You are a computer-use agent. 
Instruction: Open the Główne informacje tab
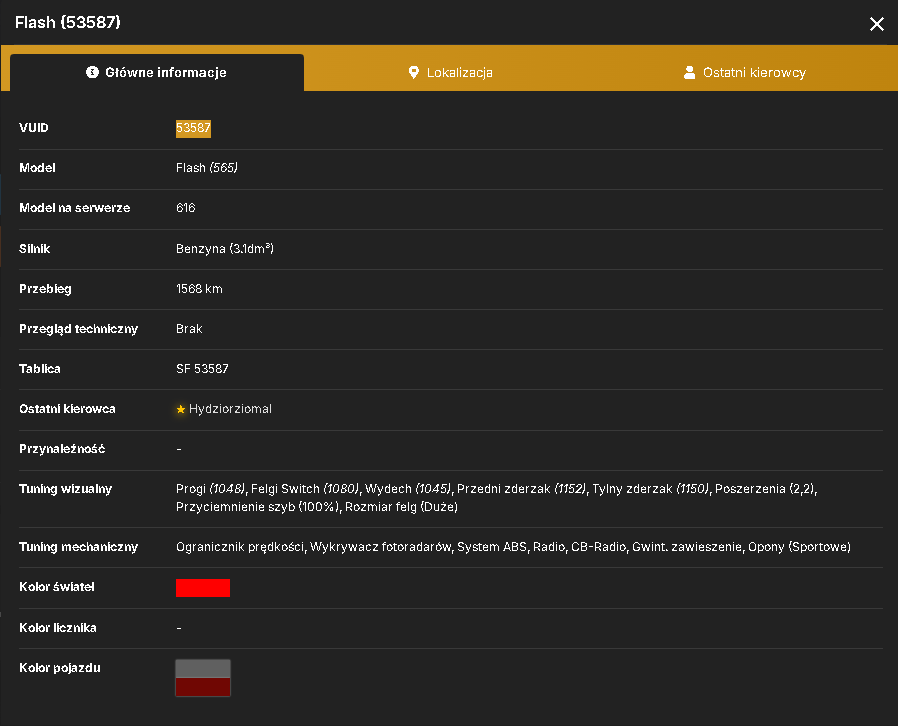(157, 73)
